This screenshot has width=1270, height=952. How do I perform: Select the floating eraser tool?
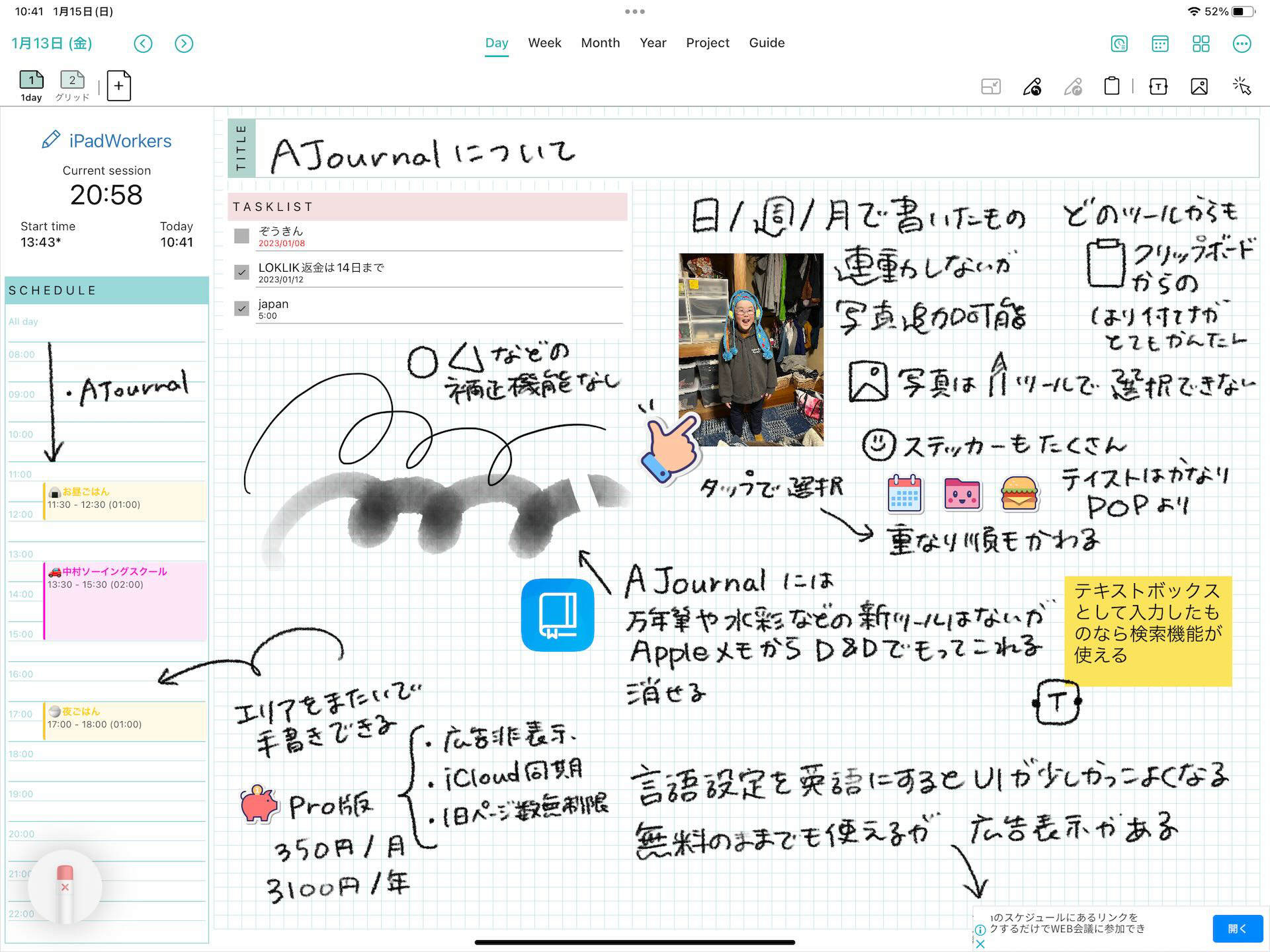pyautogui.click(x=64, y=886)
